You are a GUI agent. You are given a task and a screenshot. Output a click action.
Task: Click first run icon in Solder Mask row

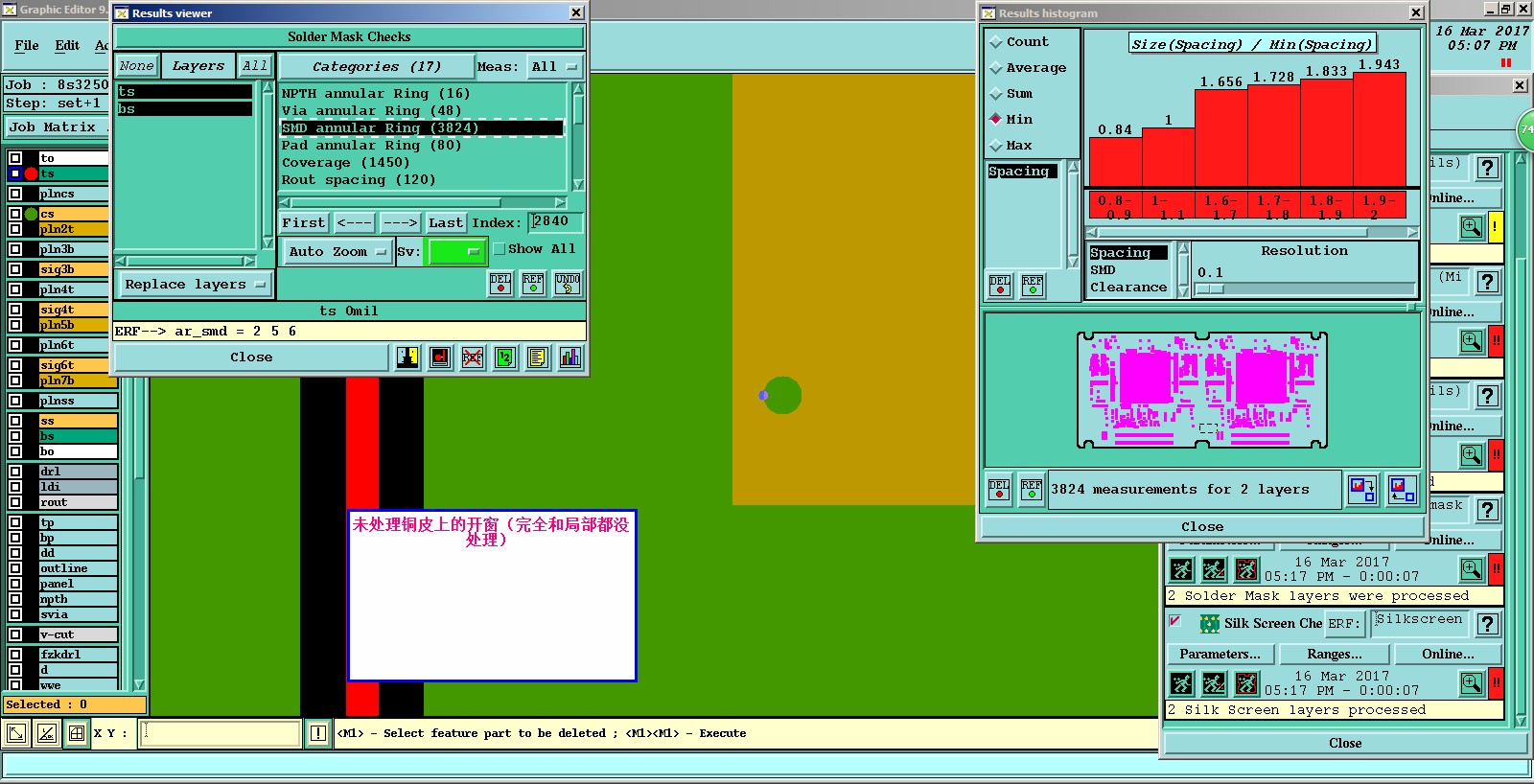point(1182,570)
